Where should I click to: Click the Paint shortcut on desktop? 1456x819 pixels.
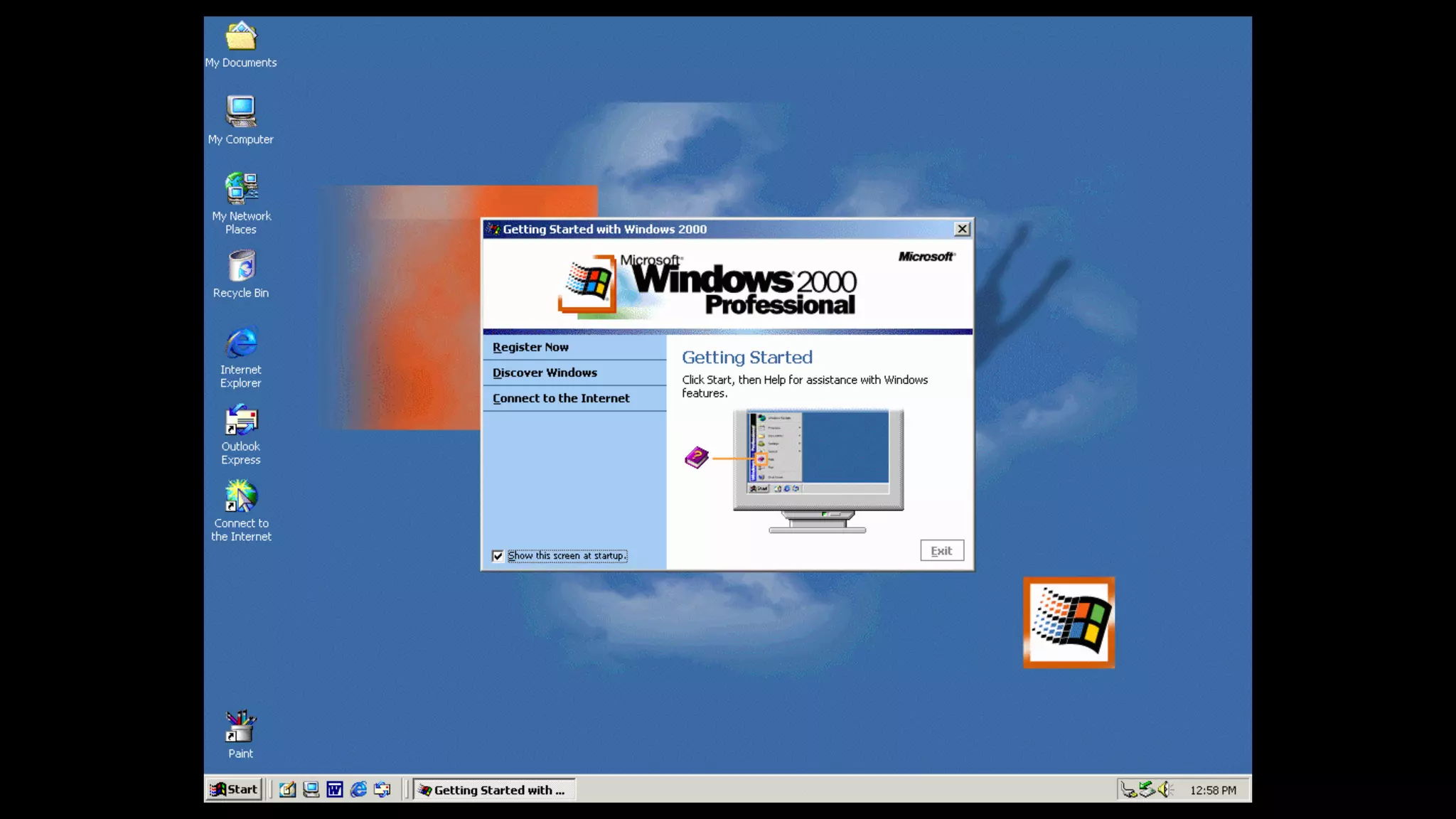tap(240, 728)
